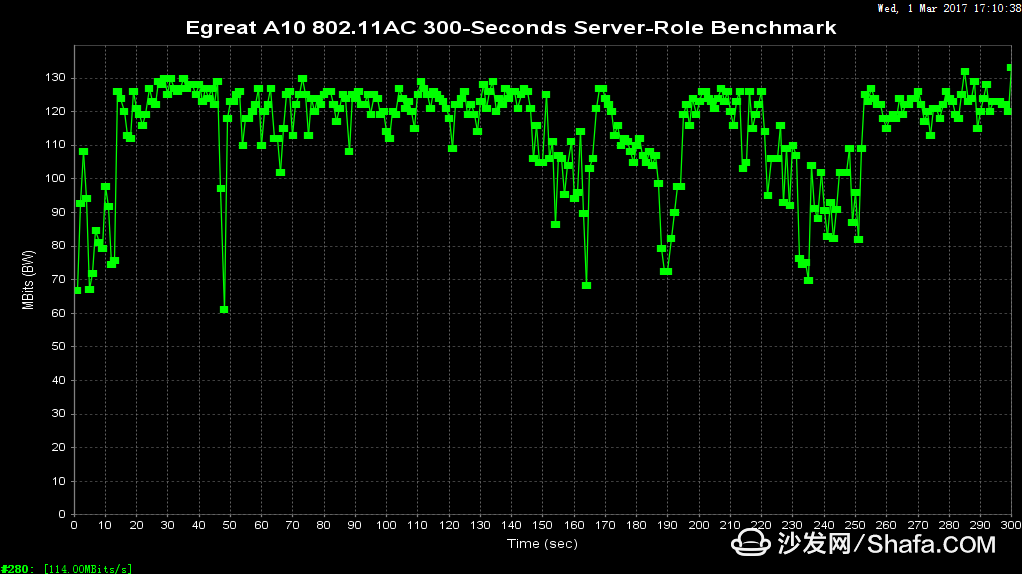
Task: Select the 70 tick on the MBits axis
Action: (59, 280)
